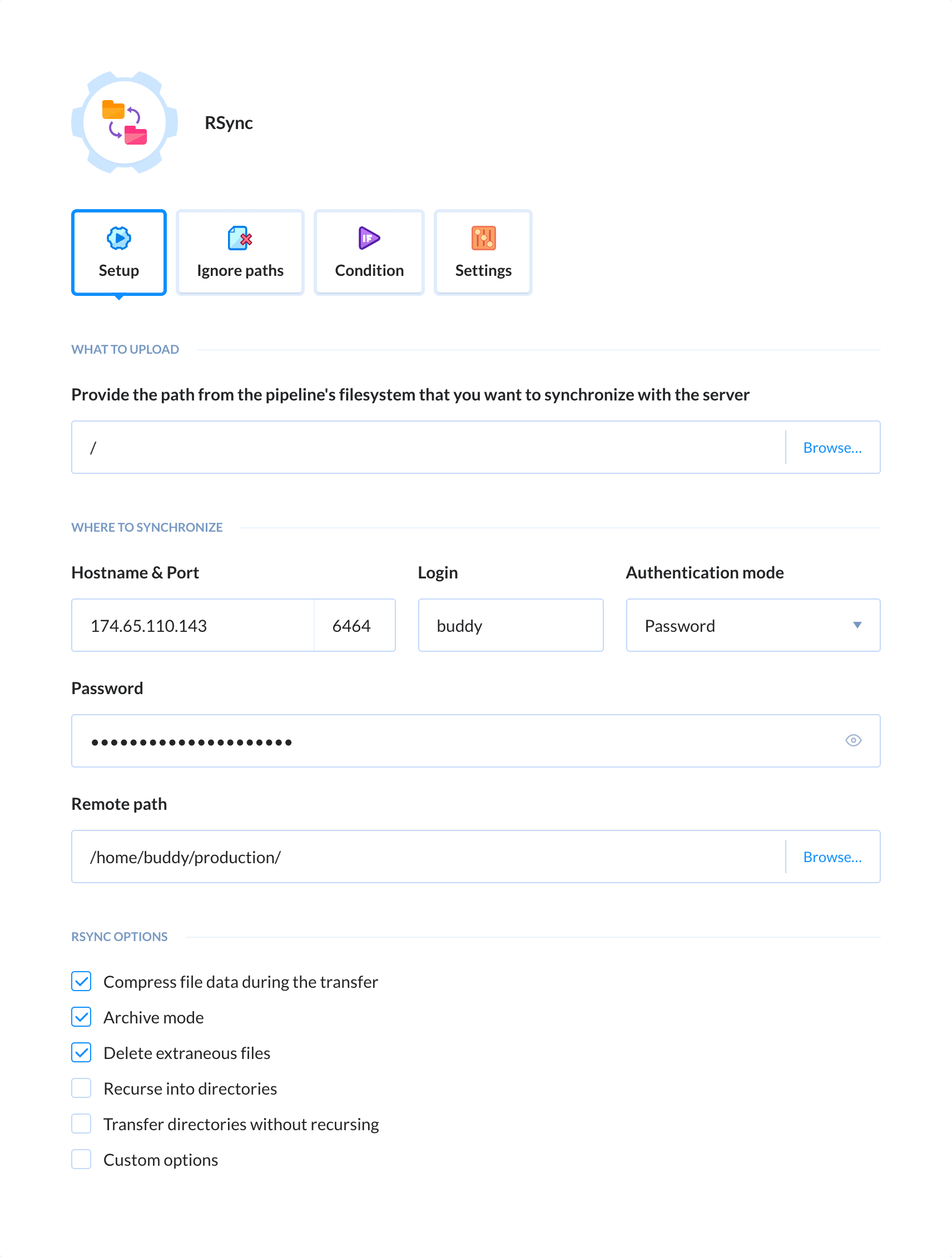Open the Settings tab label
Viewport: 952px width, 1257px height.
coord(483,270)
